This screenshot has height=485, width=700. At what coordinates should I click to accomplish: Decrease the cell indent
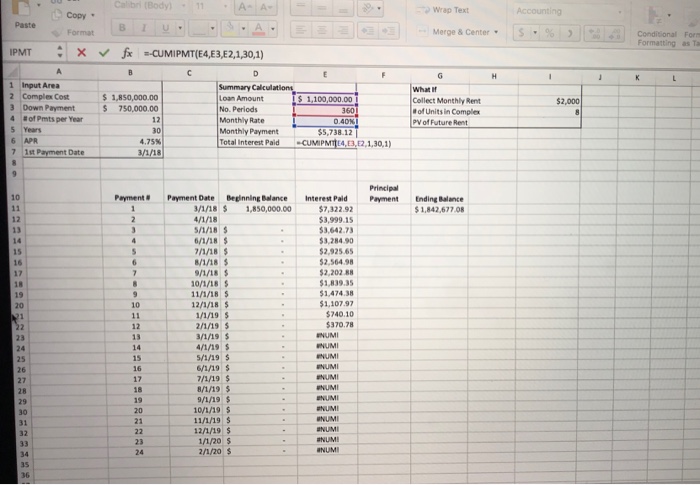(368, 31)
